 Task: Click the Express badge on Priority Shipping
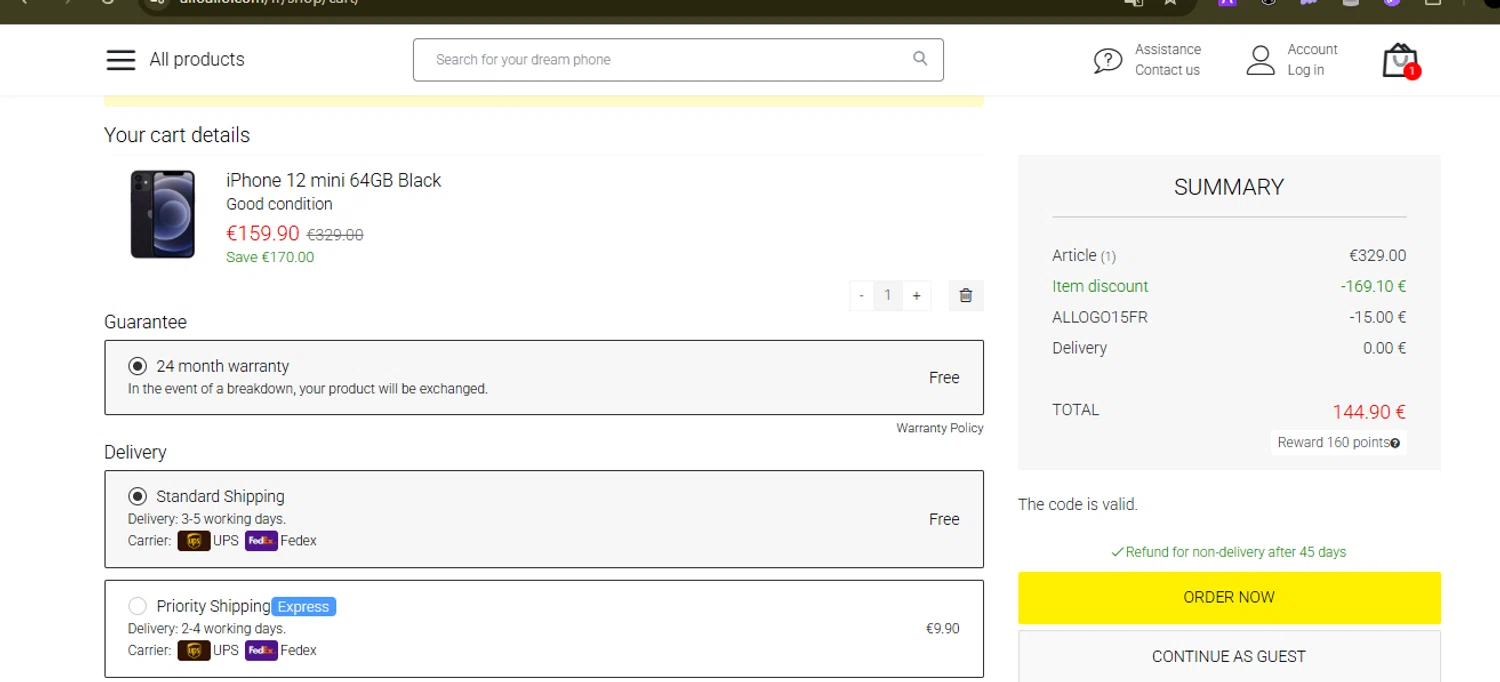click(304, 606)
